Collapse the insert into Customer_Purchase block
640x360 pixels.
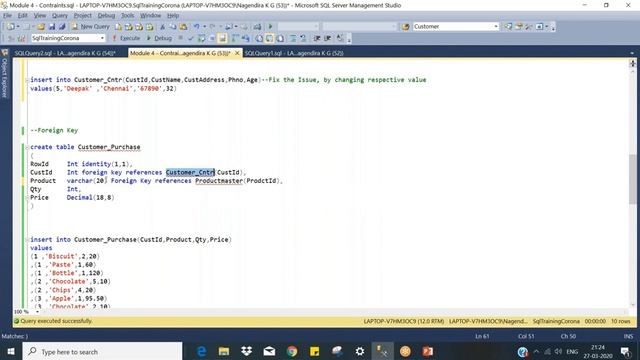(27, 240)
